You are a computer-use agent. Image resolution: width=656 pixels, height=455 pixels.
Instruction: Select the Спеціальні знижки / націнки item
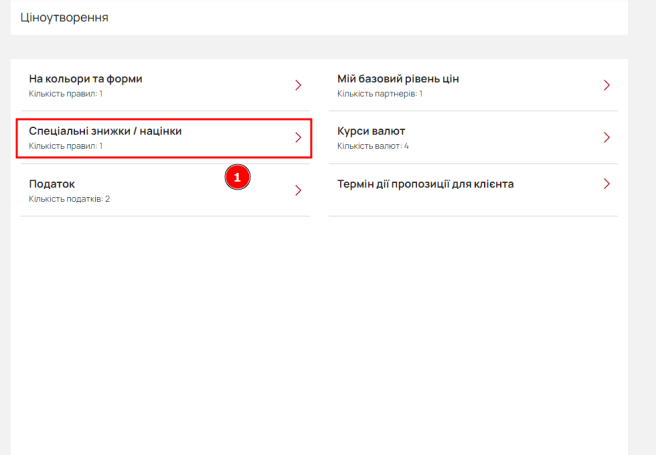coord(164,138)
